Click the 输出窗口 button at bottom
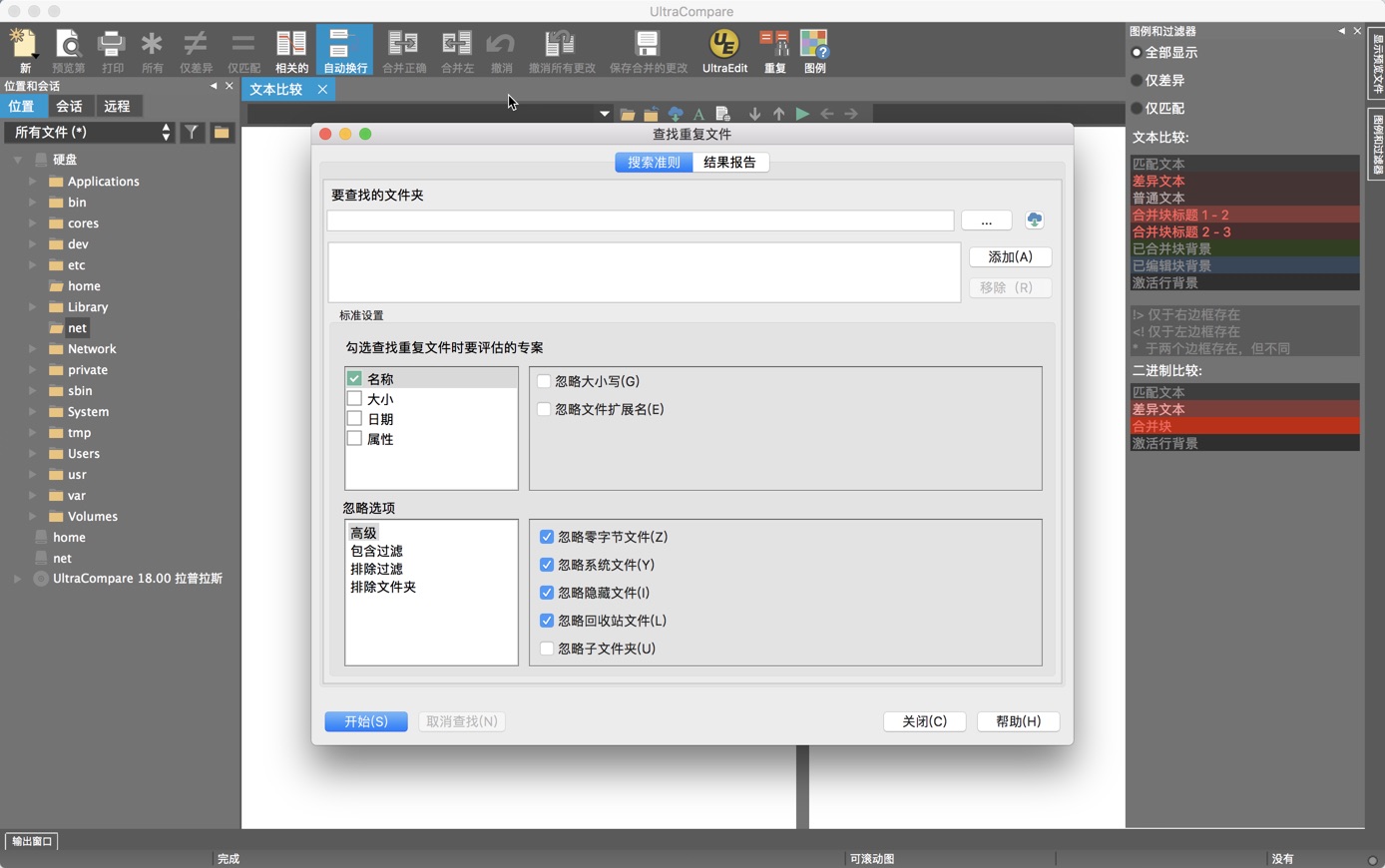 coord(32,841)
